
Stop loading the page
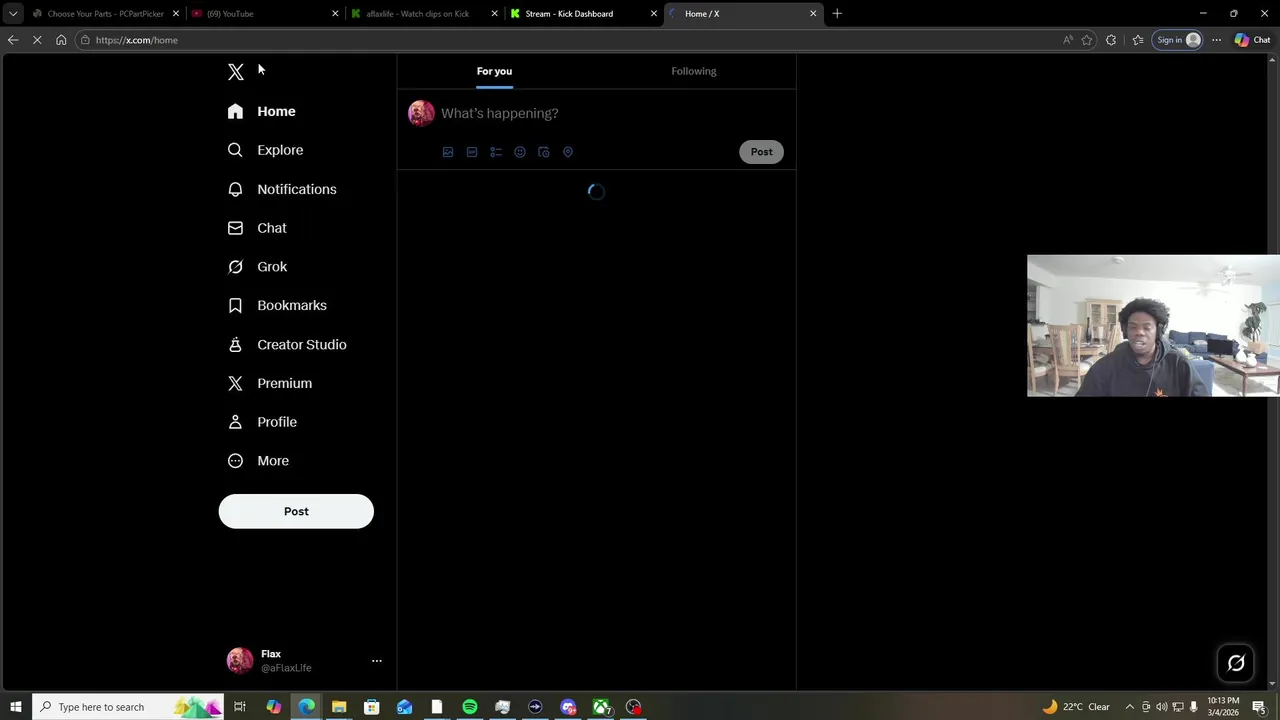click(37, 40)
